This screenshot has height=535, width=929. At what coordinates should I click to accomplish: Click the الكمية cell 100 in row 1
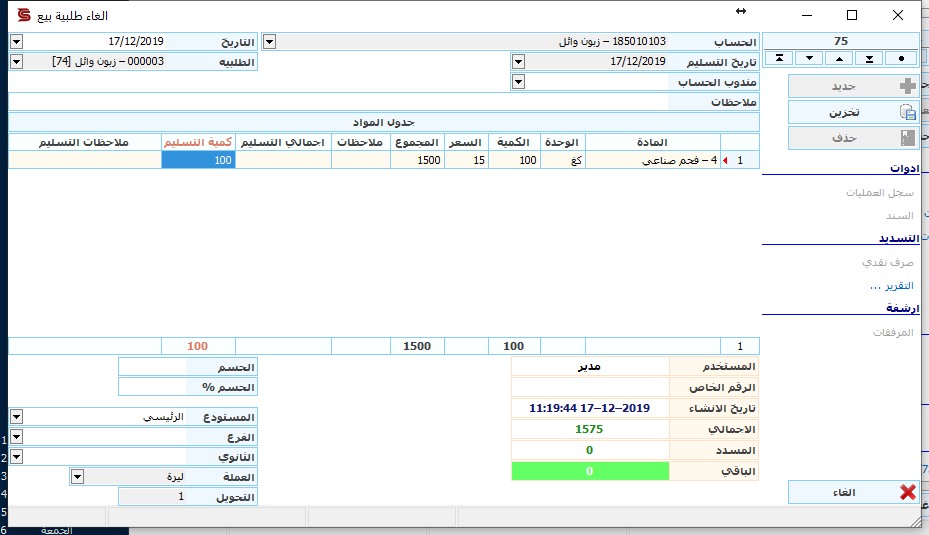(x=514, y=160)
